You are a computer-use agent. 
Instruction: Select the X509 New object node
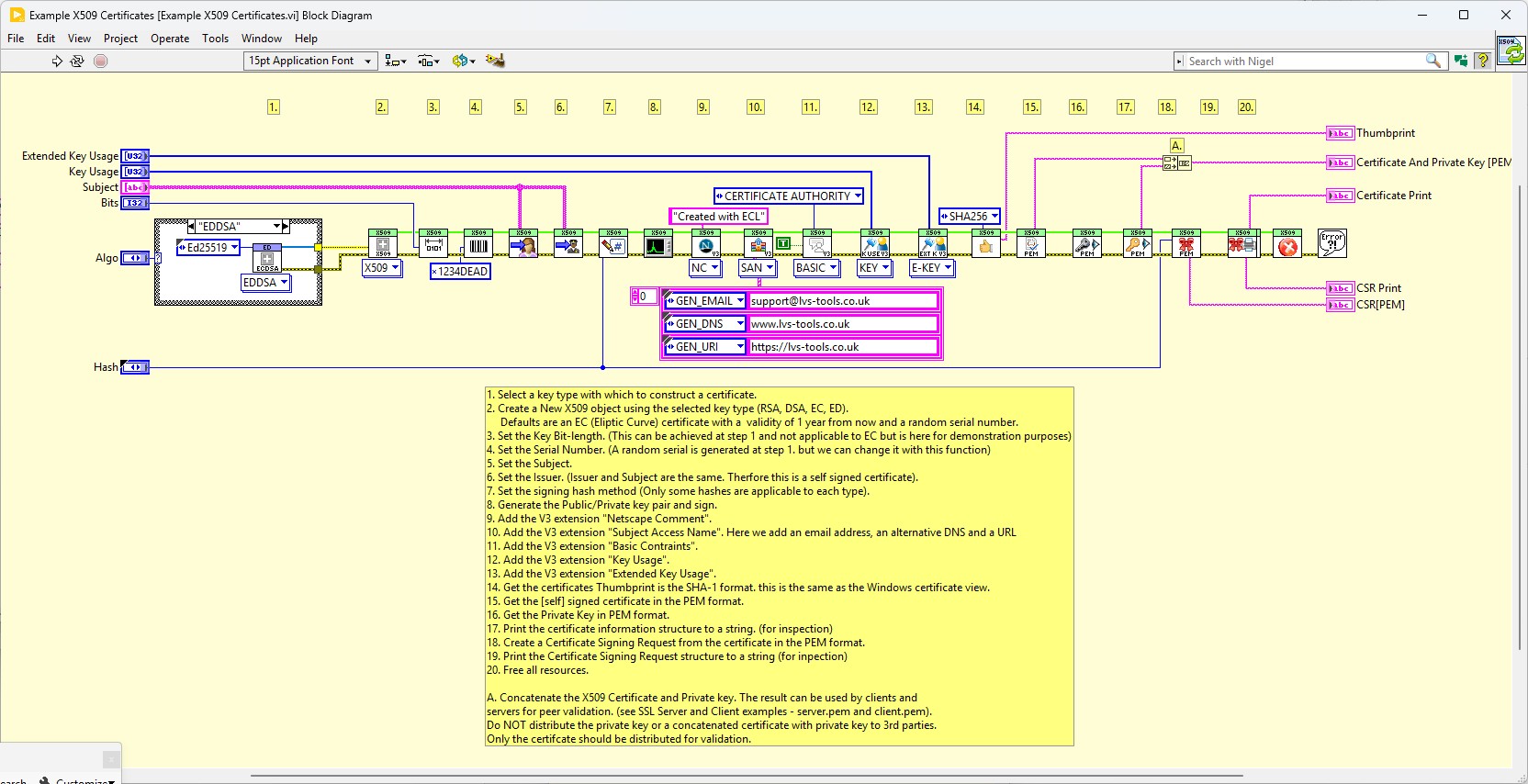383,243
